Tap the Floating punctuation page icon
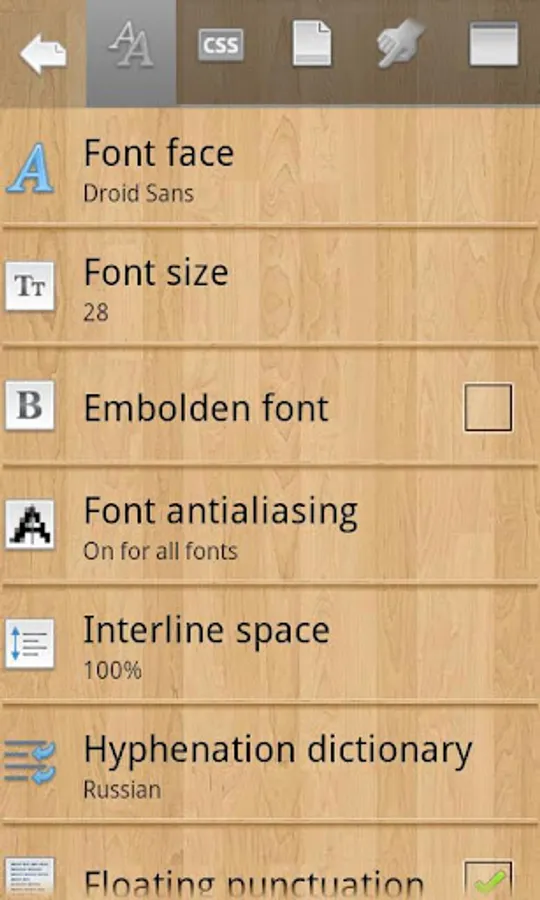The image size is (540, 900). 30,879
